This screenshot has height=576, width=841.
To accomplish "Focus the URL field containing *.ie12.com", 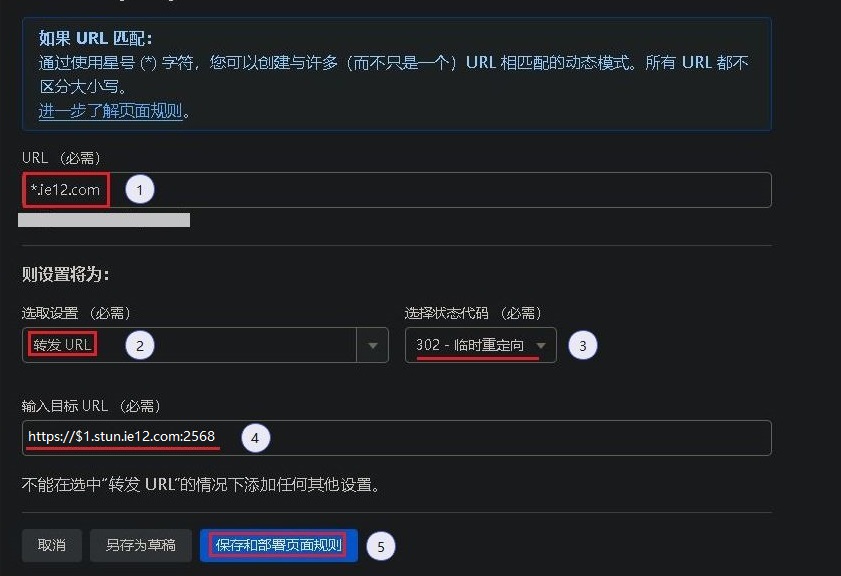I will click(x=450, y=190).
